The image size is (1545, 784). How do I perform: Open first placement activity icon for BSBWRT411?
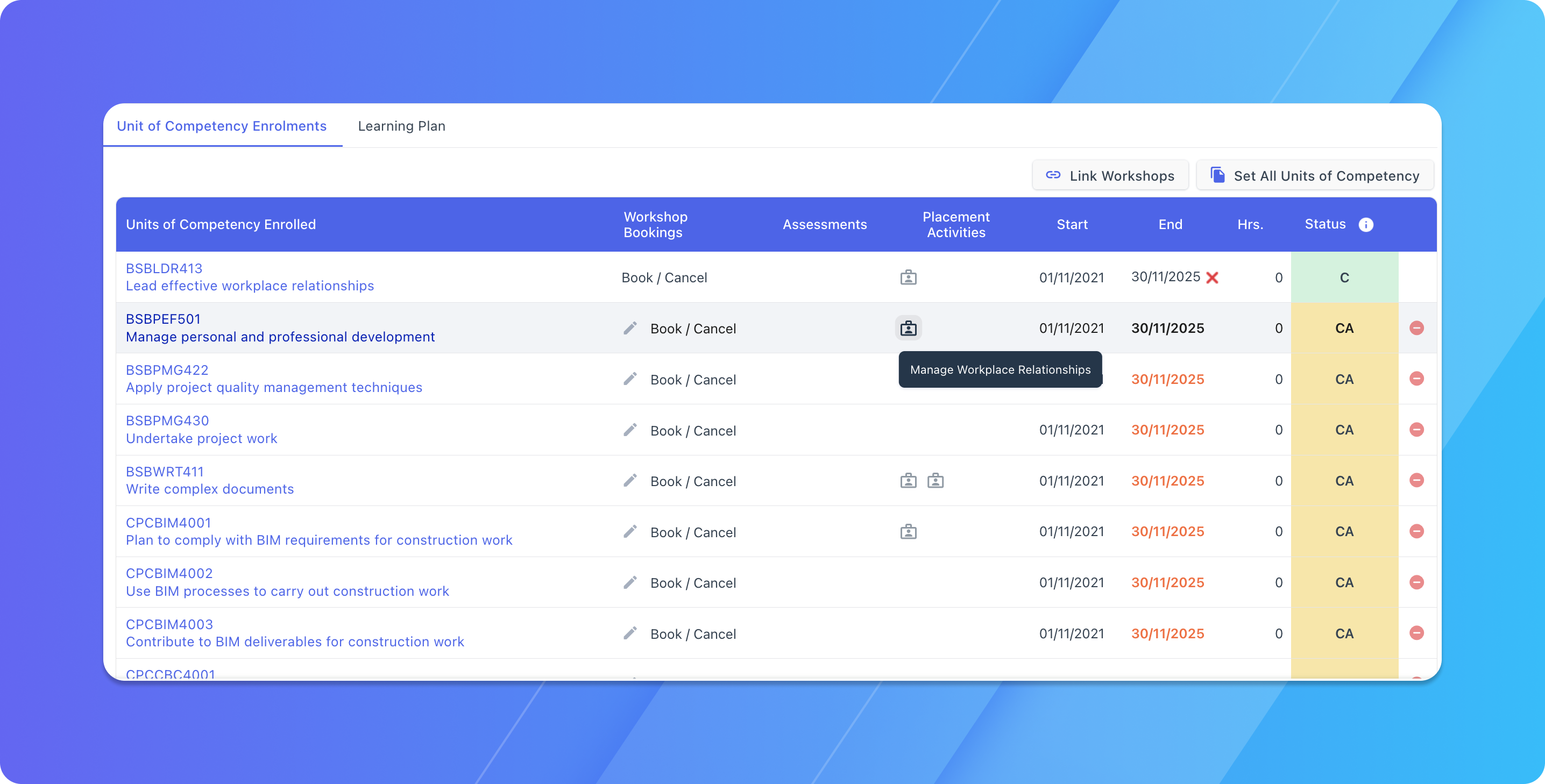(908, 481)
